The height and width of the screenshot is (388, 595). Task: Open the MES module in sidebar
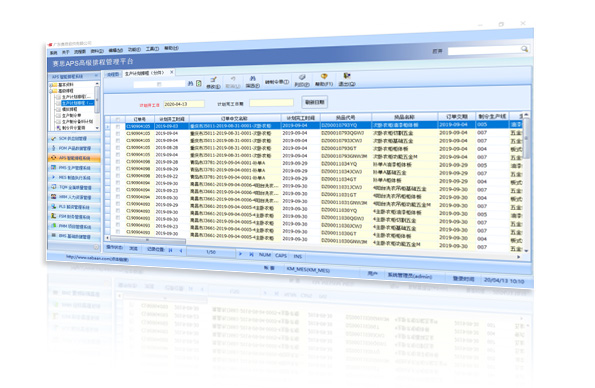pyautogui.click(x=74, y=178)
